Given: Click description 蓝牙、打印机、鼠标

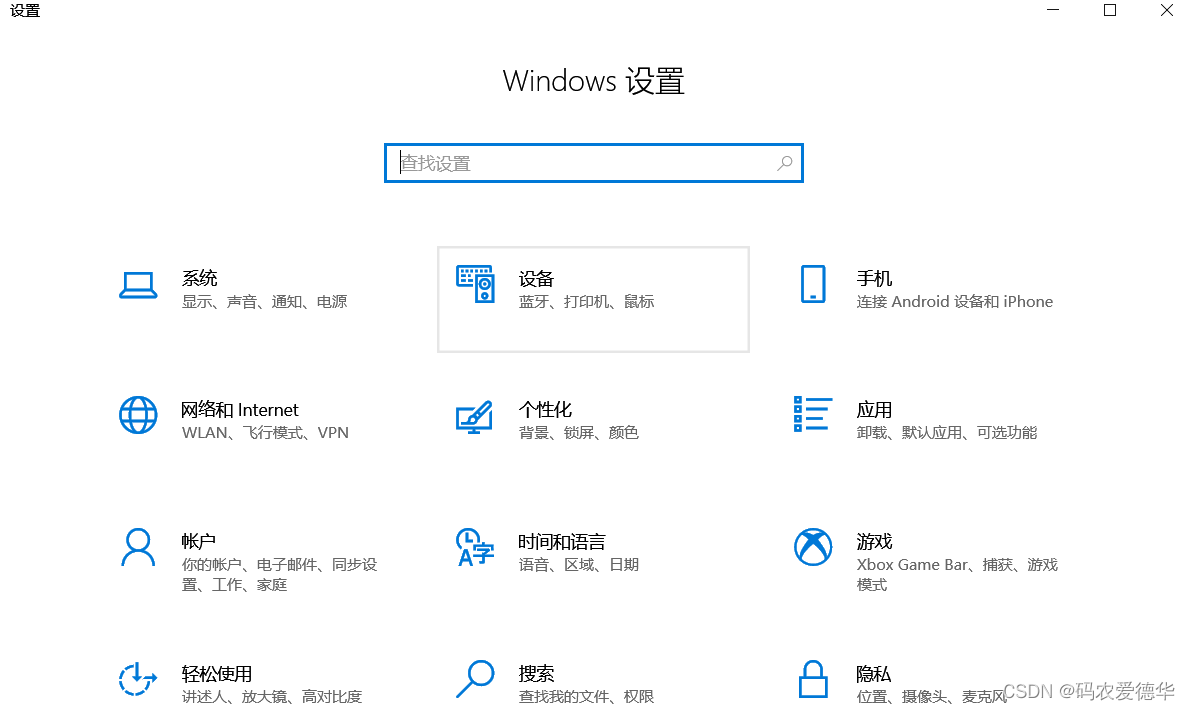Looking at the screenshot, I should pos(586,301).
